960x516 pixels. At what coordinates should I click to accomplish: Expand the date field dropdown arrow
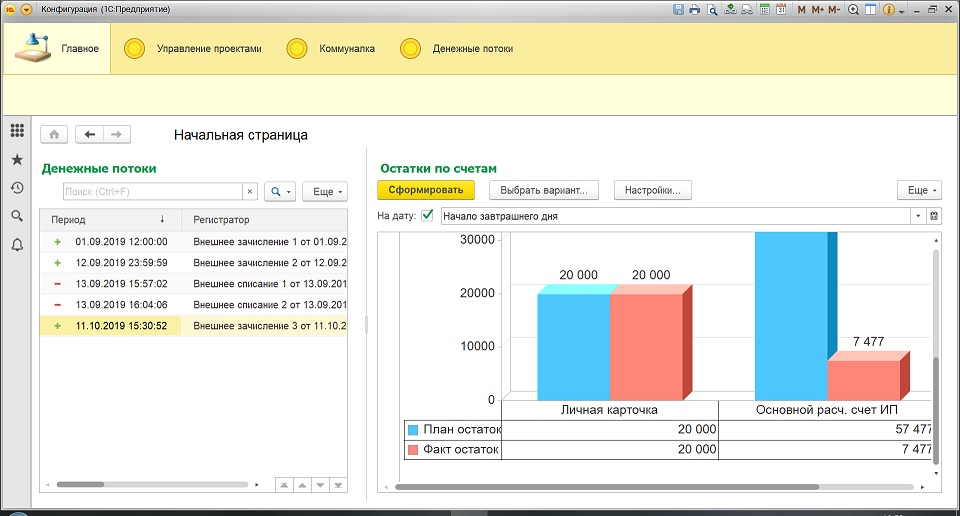pos(918,215)
